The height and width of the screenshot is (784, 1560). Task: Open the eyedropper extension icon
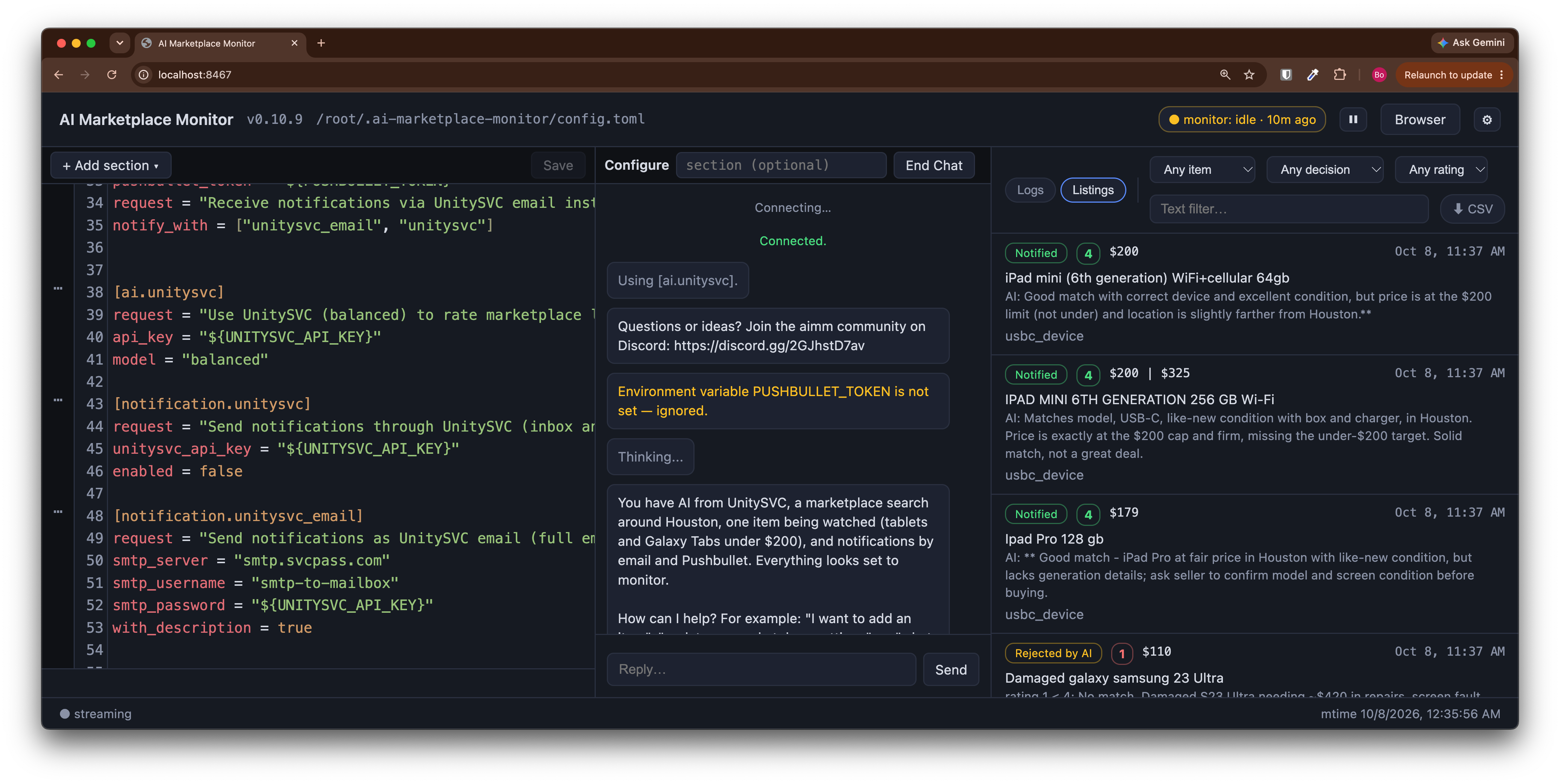[1313, 74]
